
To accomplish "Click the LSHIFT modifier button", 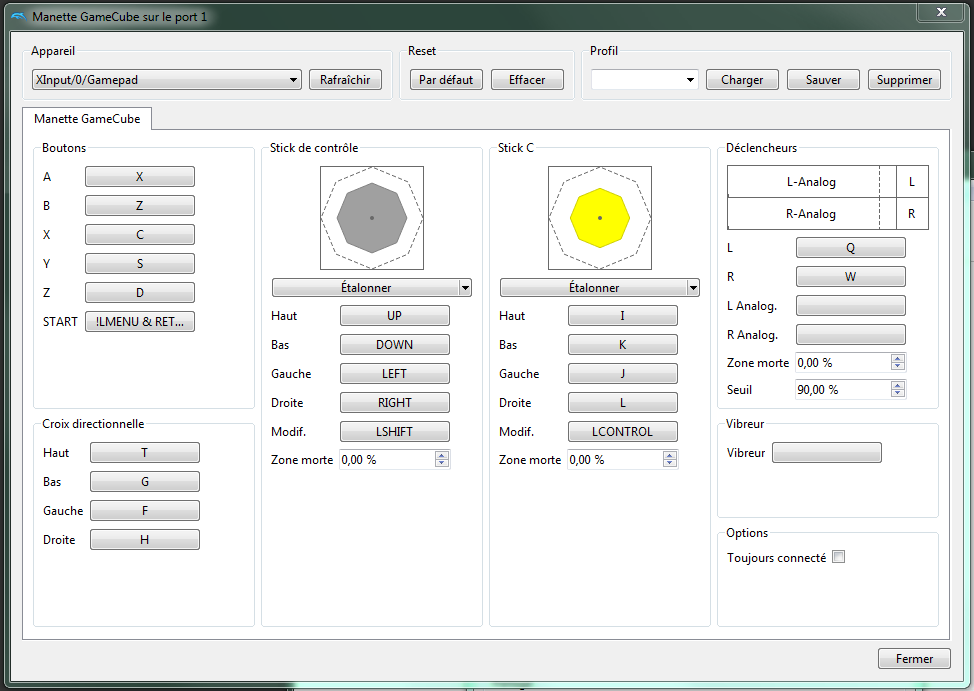I will pyautogui.click(x=394, y=432).
